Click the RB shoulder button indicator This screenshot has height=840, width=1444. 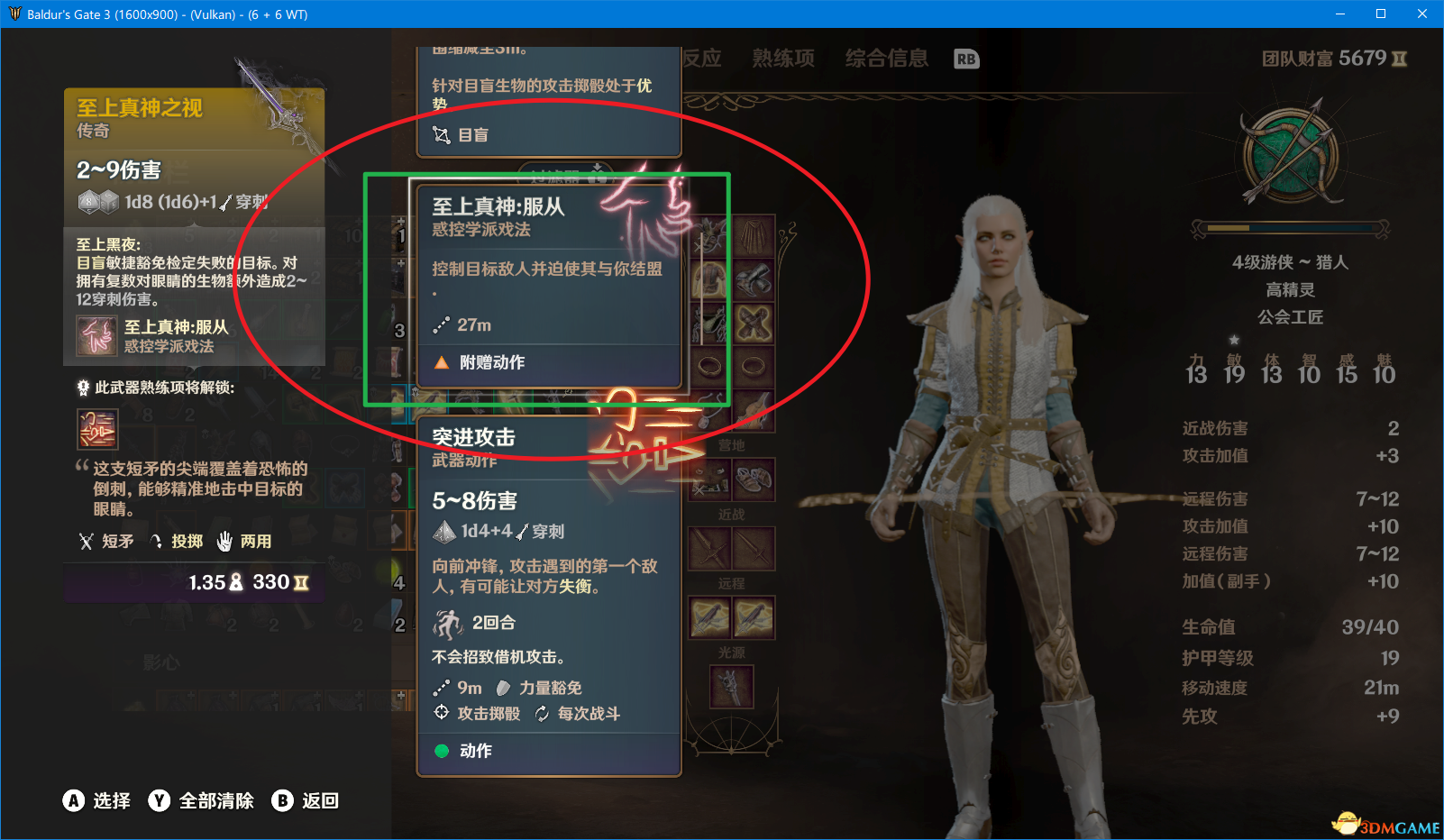tap(966, 59)
